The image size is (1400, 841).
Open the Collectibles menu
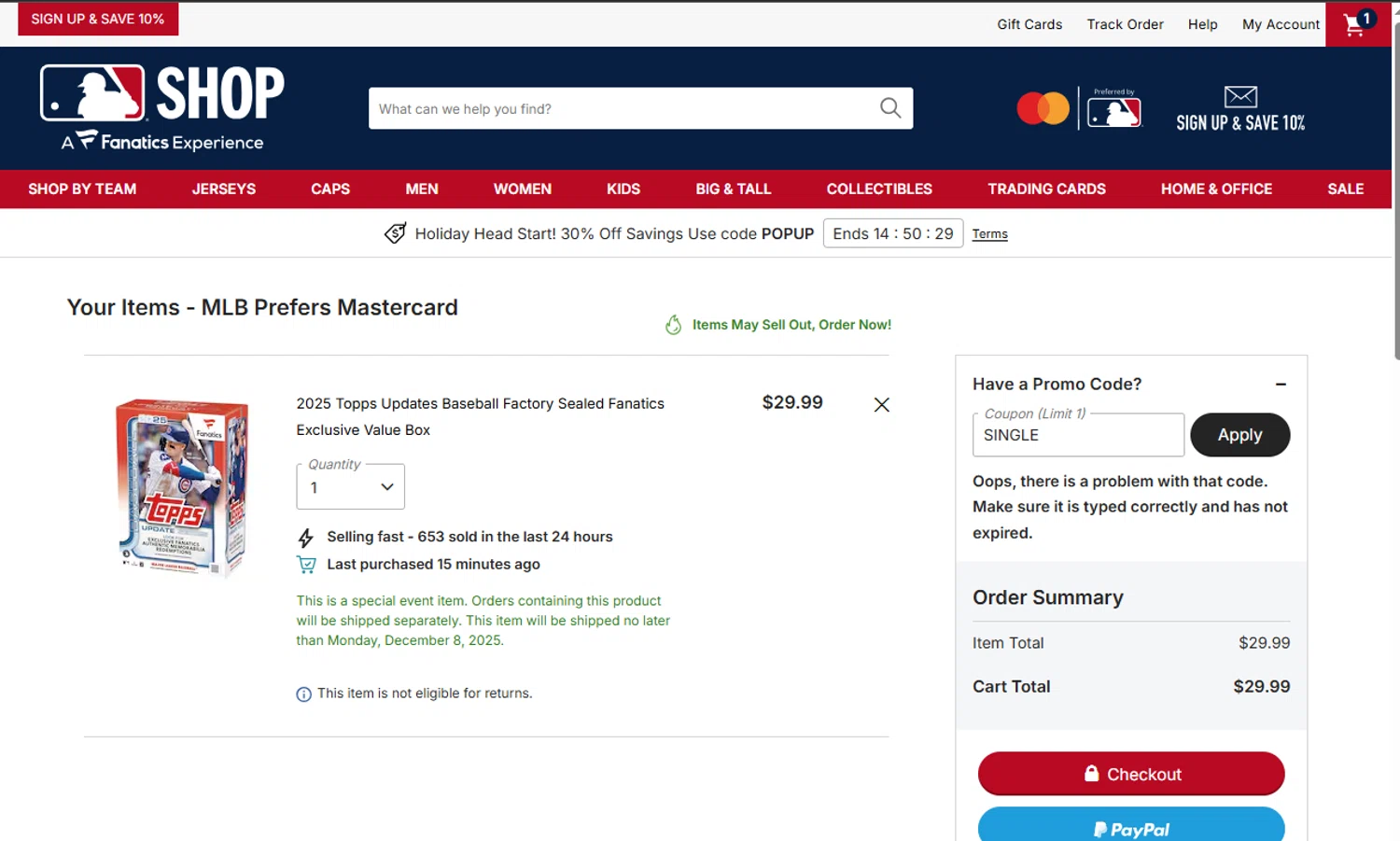[879, 189]
